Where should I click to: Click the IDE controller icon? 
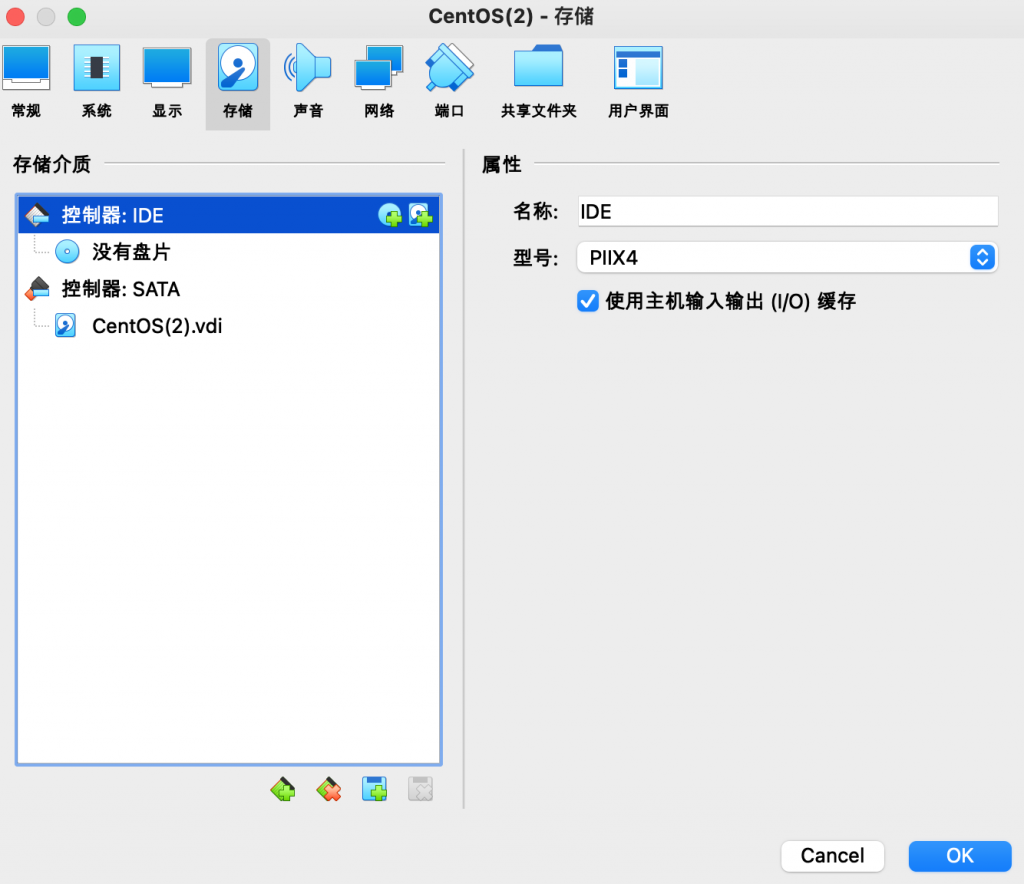[37, 215]
